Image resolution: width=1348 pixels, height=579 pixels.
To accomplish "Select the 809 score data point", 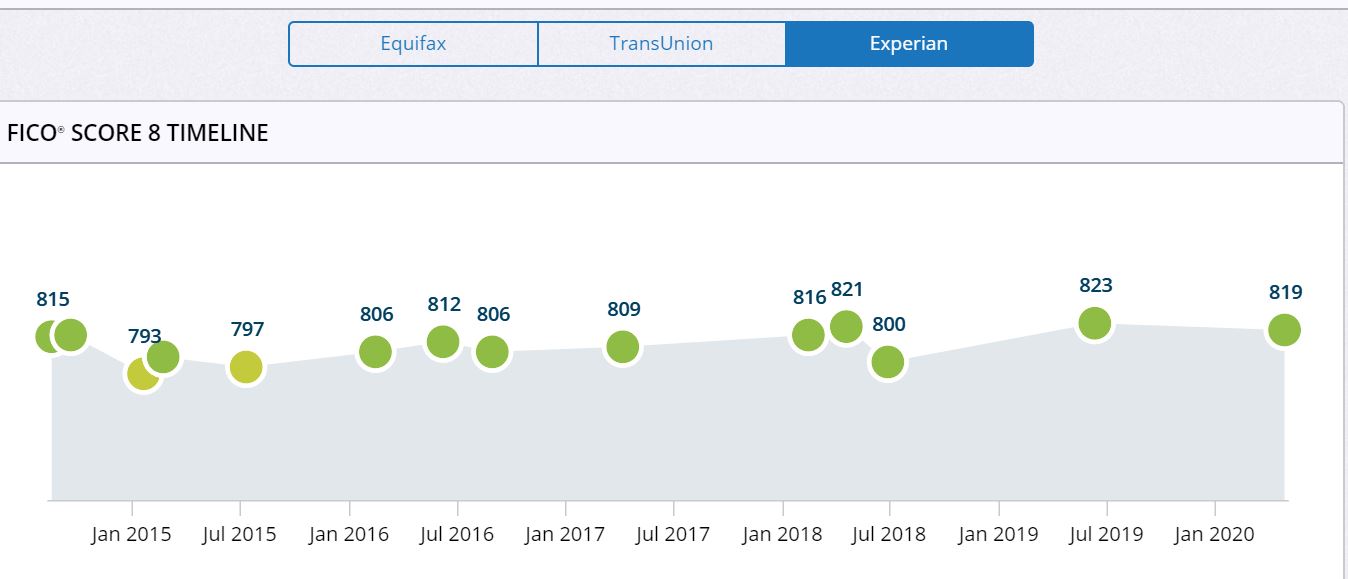I will point(622,347).
